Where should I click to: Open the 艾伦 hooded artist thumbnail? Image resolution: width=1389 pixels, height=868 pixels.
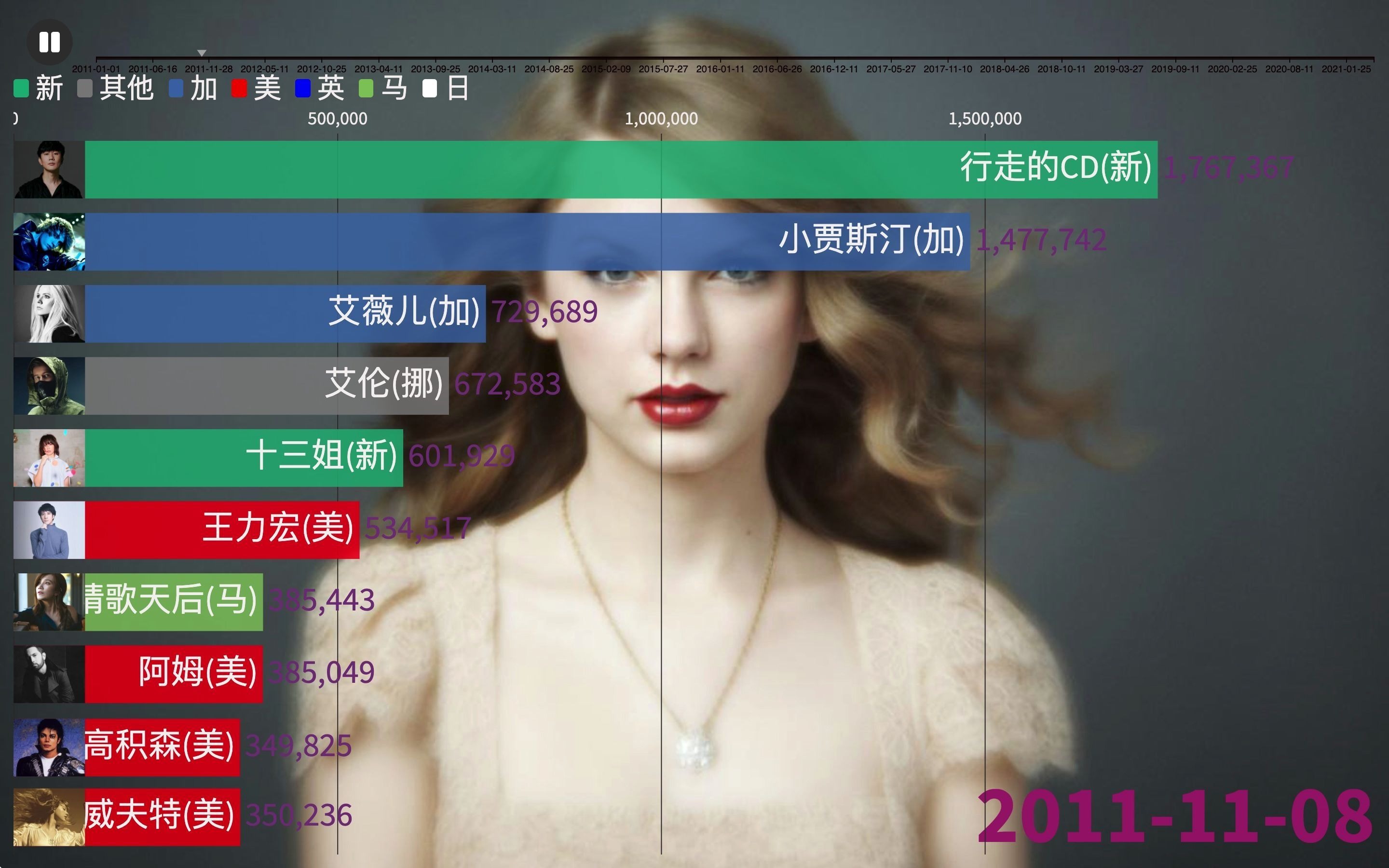click(x=49, y=386)
